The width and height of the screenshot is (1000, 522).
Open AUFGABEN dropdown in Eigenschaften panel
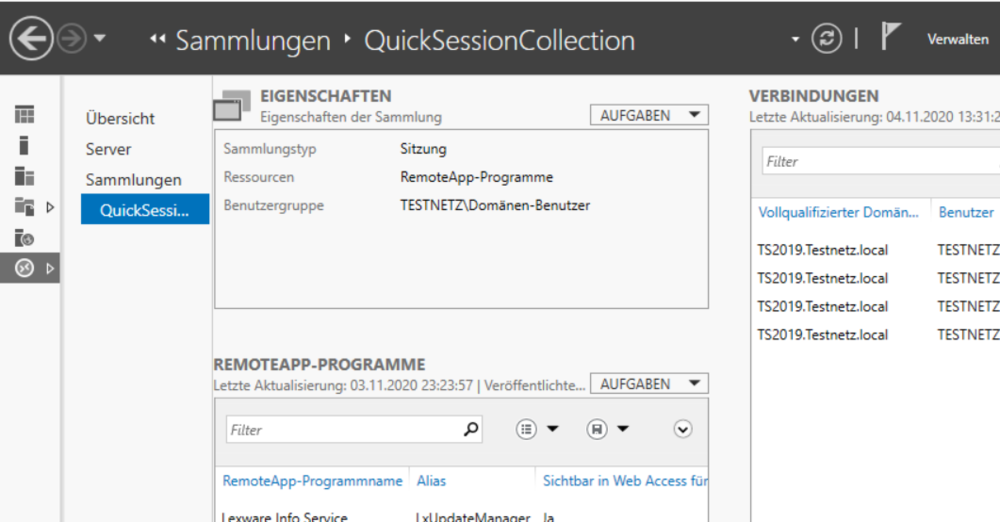click(648, 115)
